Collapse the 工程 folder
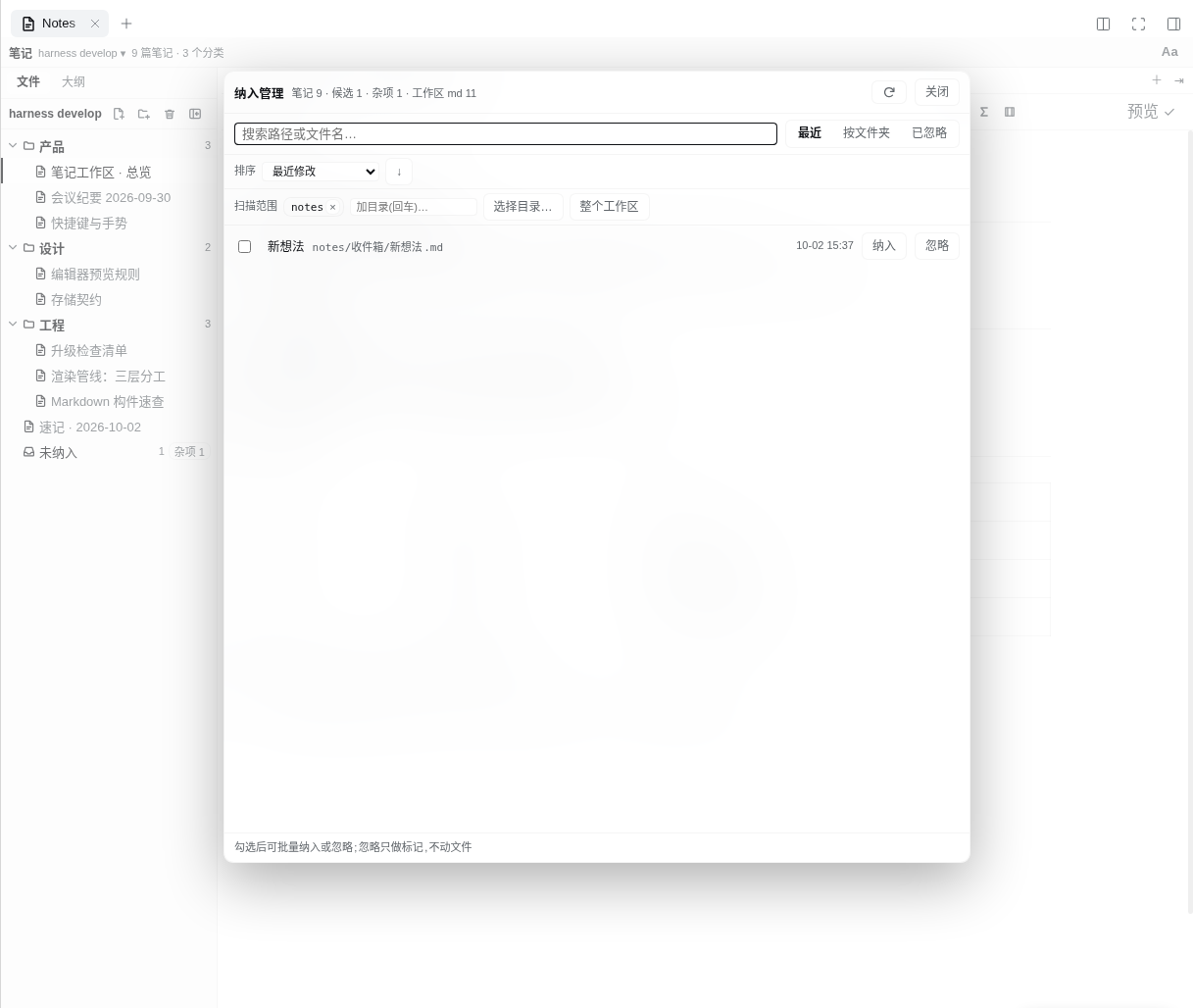Screen dimensions: 1193x1008 tap(14, 324)
